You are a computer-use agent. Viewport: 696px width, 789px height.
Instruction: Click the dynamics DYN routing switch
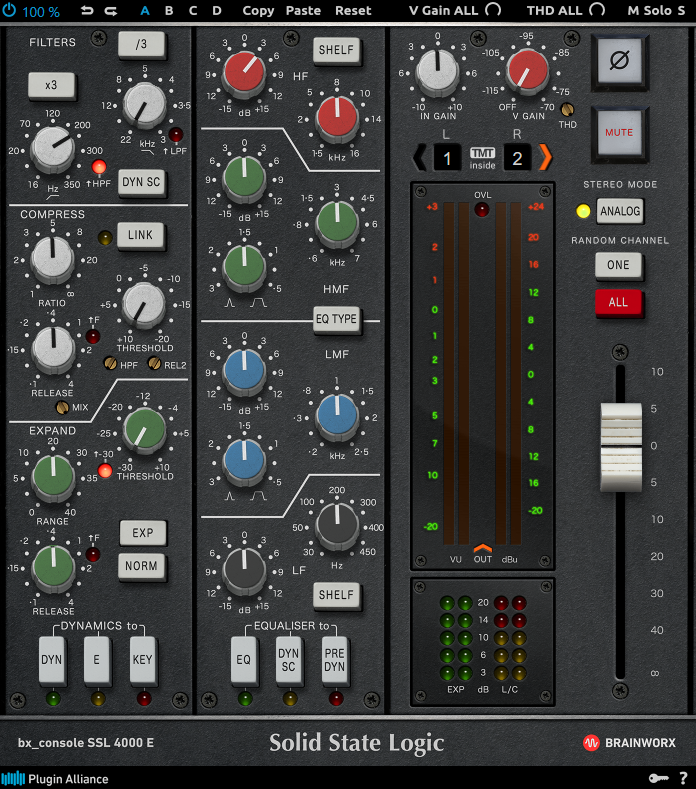click(52, 660)
